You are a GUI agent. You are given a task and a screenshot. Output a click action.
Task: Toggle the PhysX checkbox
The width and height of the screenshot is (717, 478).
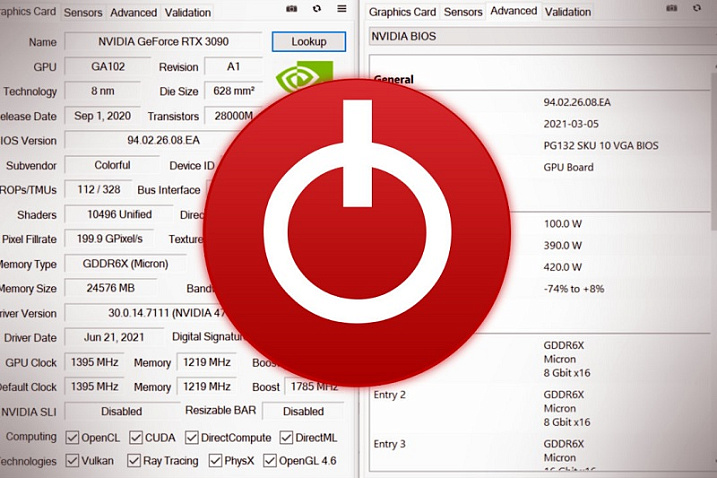coord(215,460)
